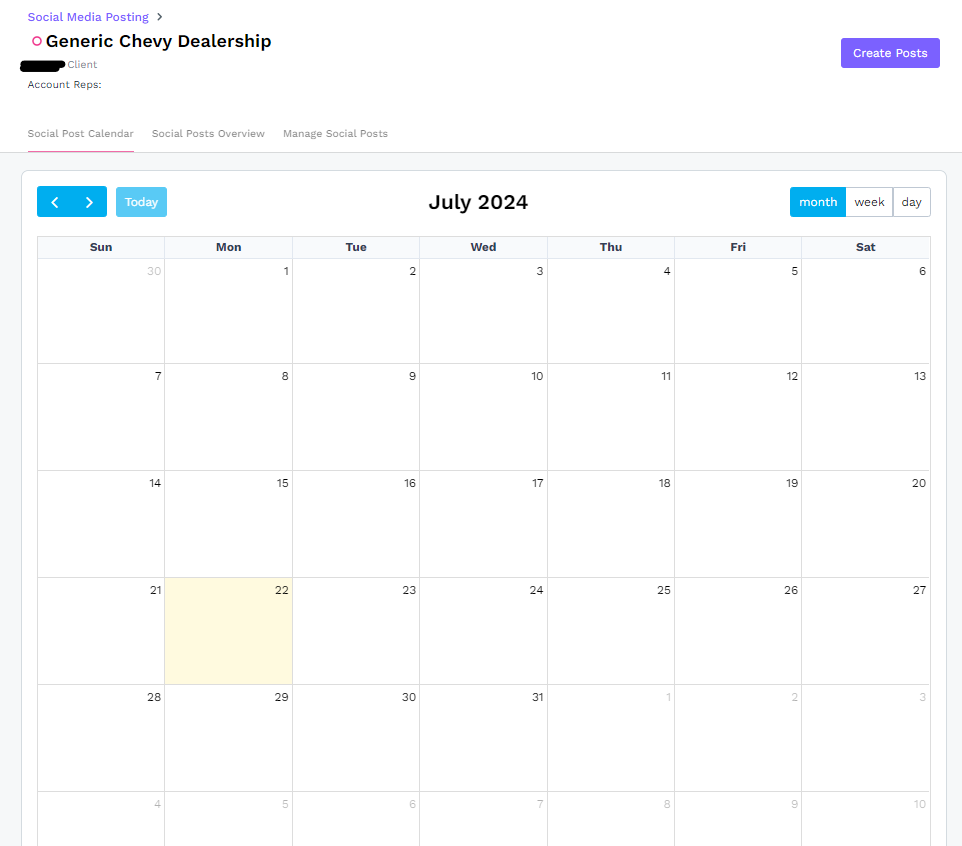Screen dimensions: 962x846
Task: Open the Social Post Calendar tab
Action: pyautogui.click(x=80, y=134)
